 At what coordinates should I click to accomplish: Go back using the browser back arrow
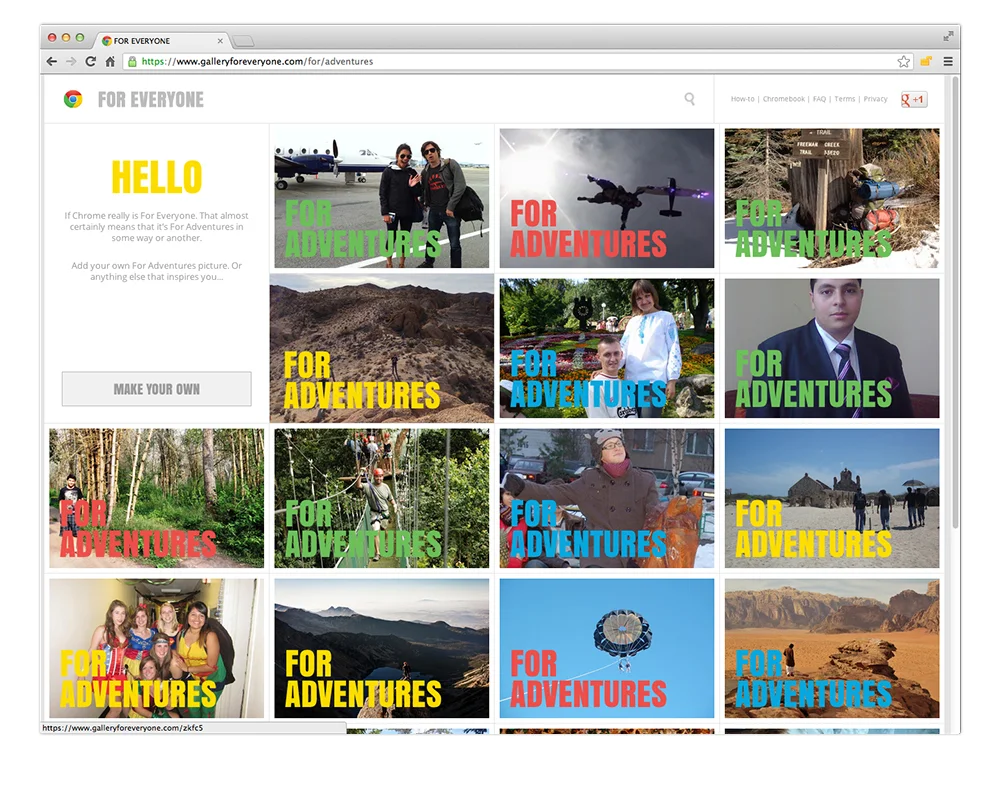[x=52, y=61]
